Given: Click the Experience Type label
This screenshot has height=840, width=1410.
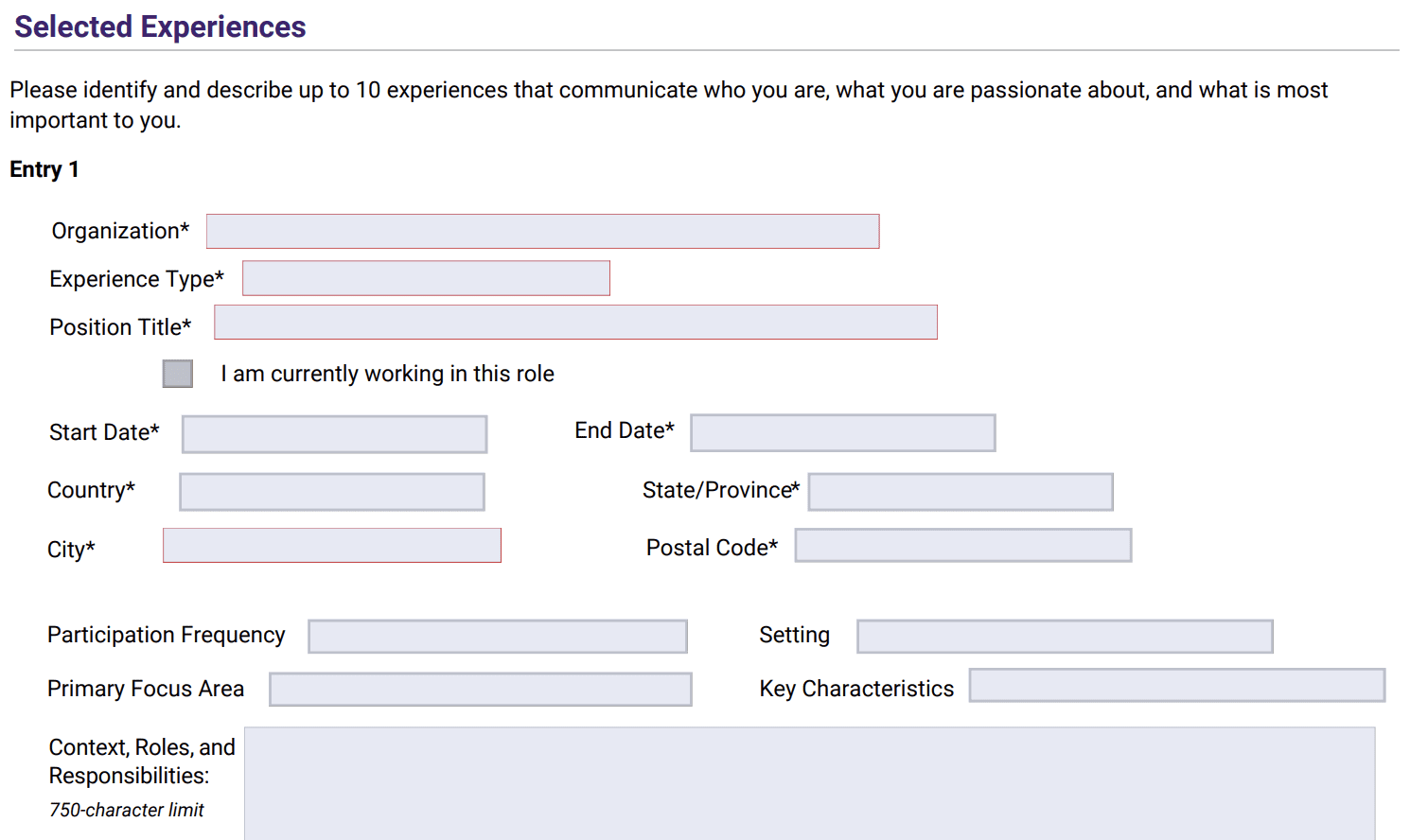Looking at the screenshot, I should [x=136, y=279].
